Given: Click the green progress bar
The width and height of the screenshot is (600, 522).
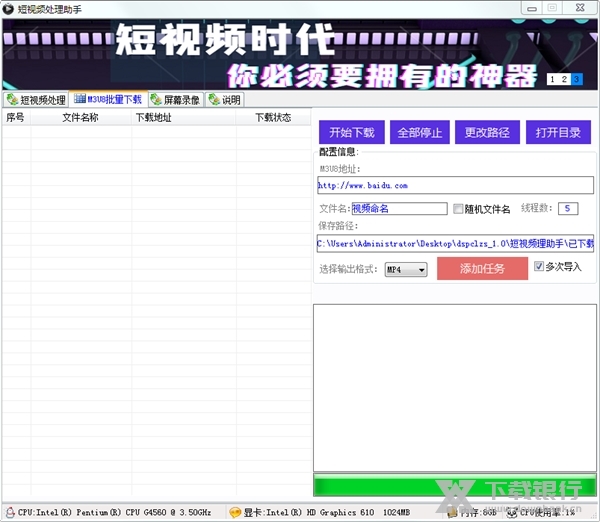Looking at the screenshot, I should coord(454,485).
